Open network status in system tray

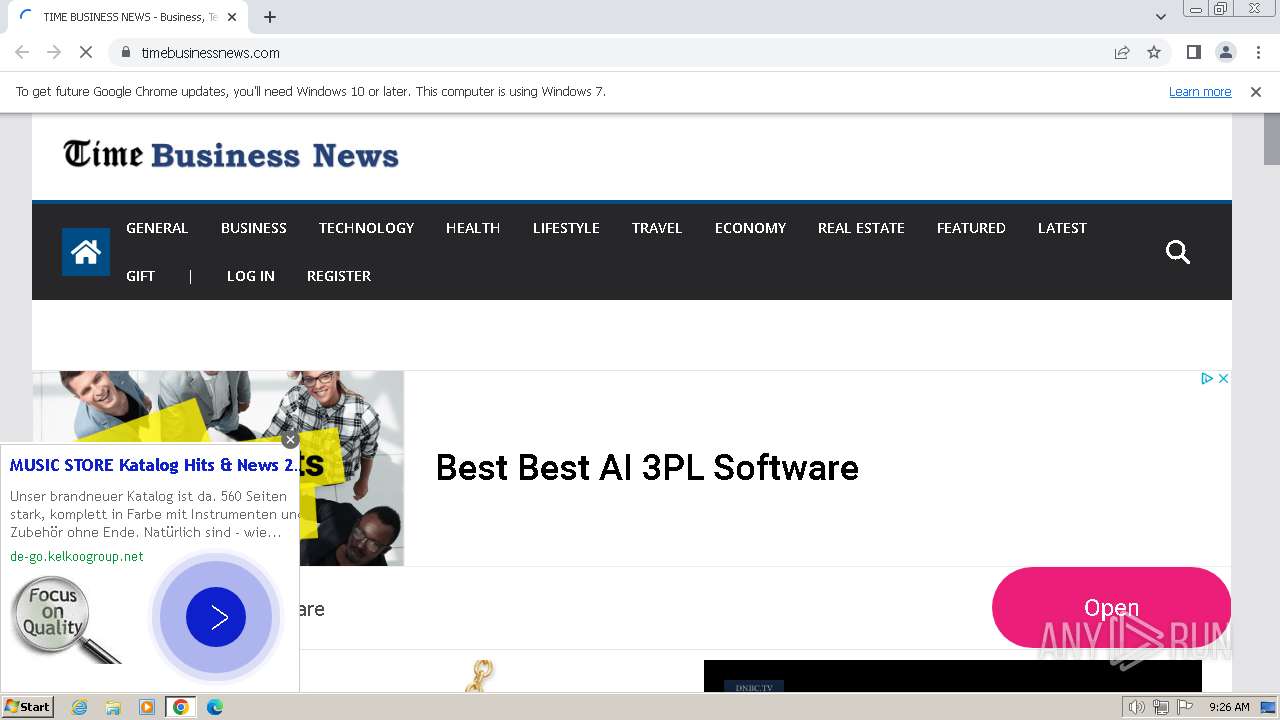click(1161, 707)
